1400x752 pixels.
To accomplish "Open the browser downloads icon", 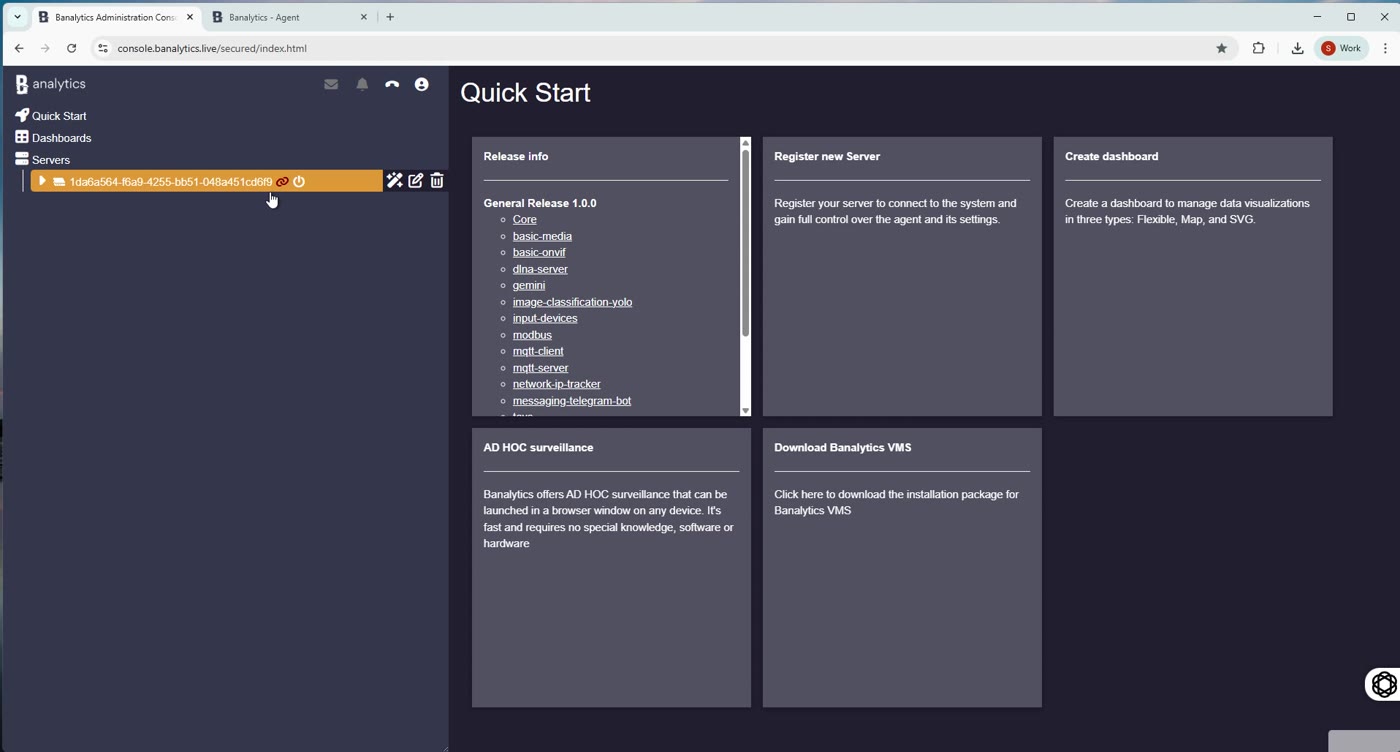I will [x=1297, y=48].
